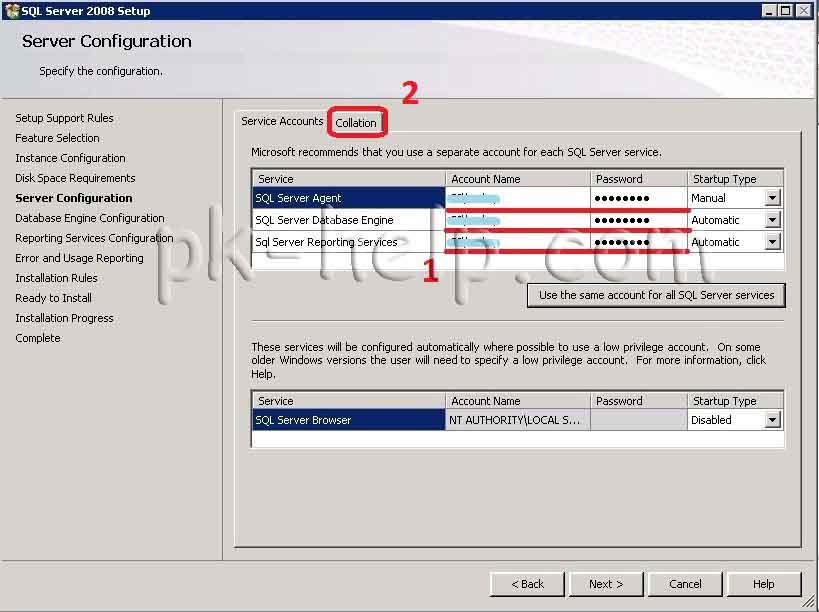Click the lower Account Name column header
Viewport: 819px width, 612px height.
(x=518, y=401)
